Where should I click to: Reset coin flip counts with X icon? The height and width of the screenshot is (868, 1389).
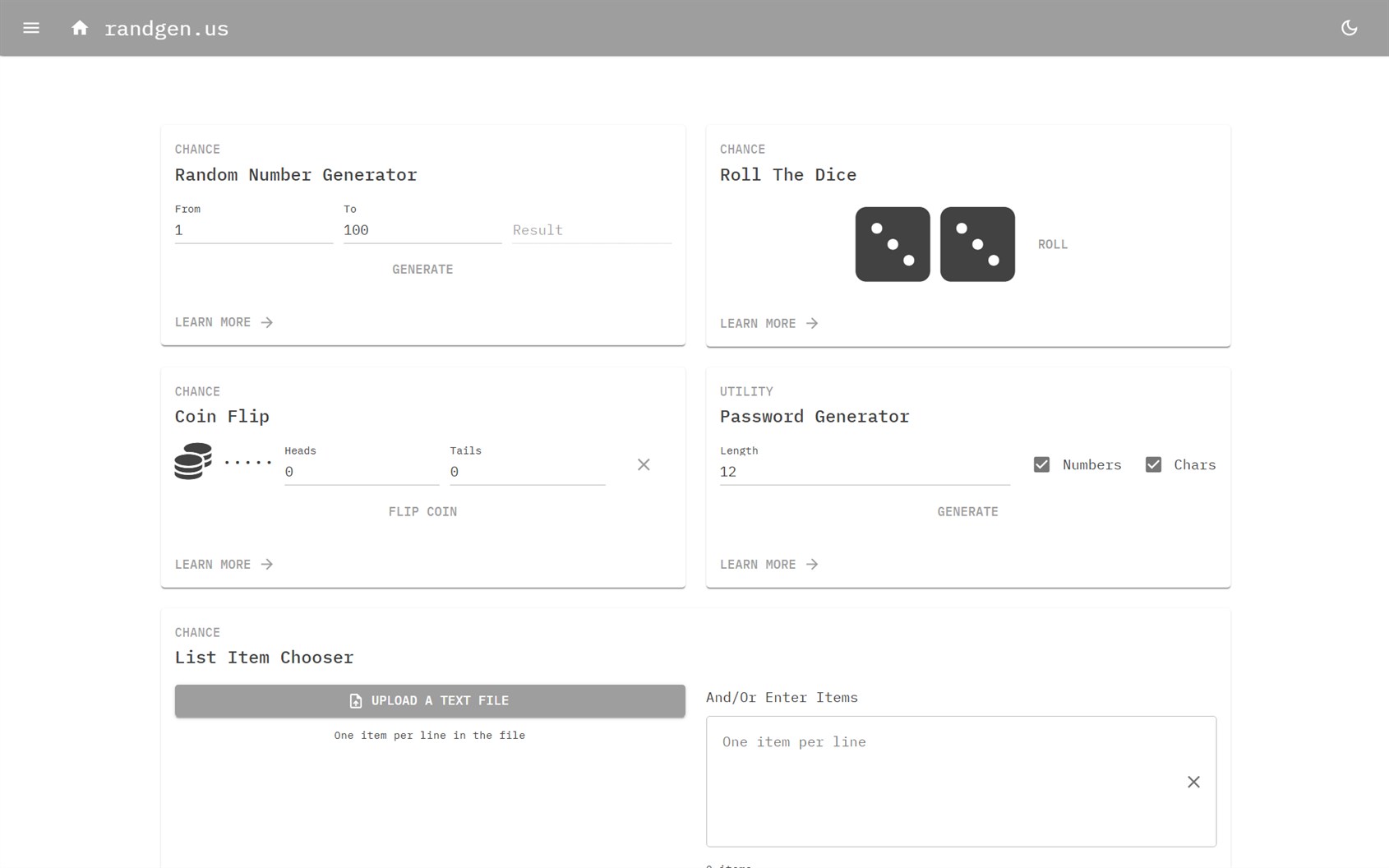(x=644, y=464)
